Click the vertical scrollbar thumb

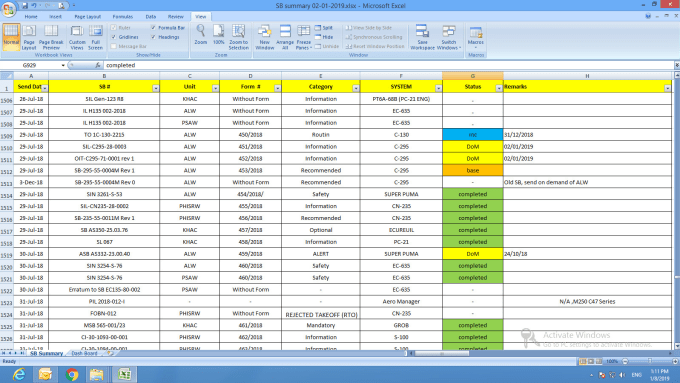click(x=677, y=277)
